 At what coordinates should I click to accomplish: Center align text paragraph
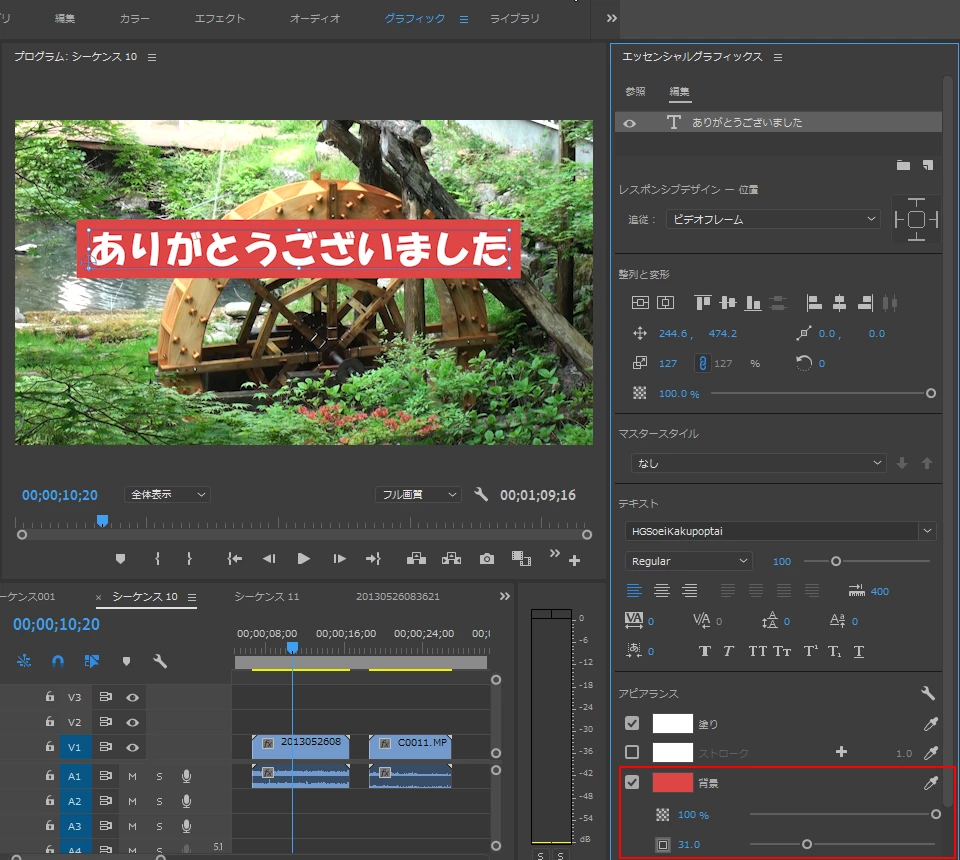pyautogui.click(x=662, y=591)
